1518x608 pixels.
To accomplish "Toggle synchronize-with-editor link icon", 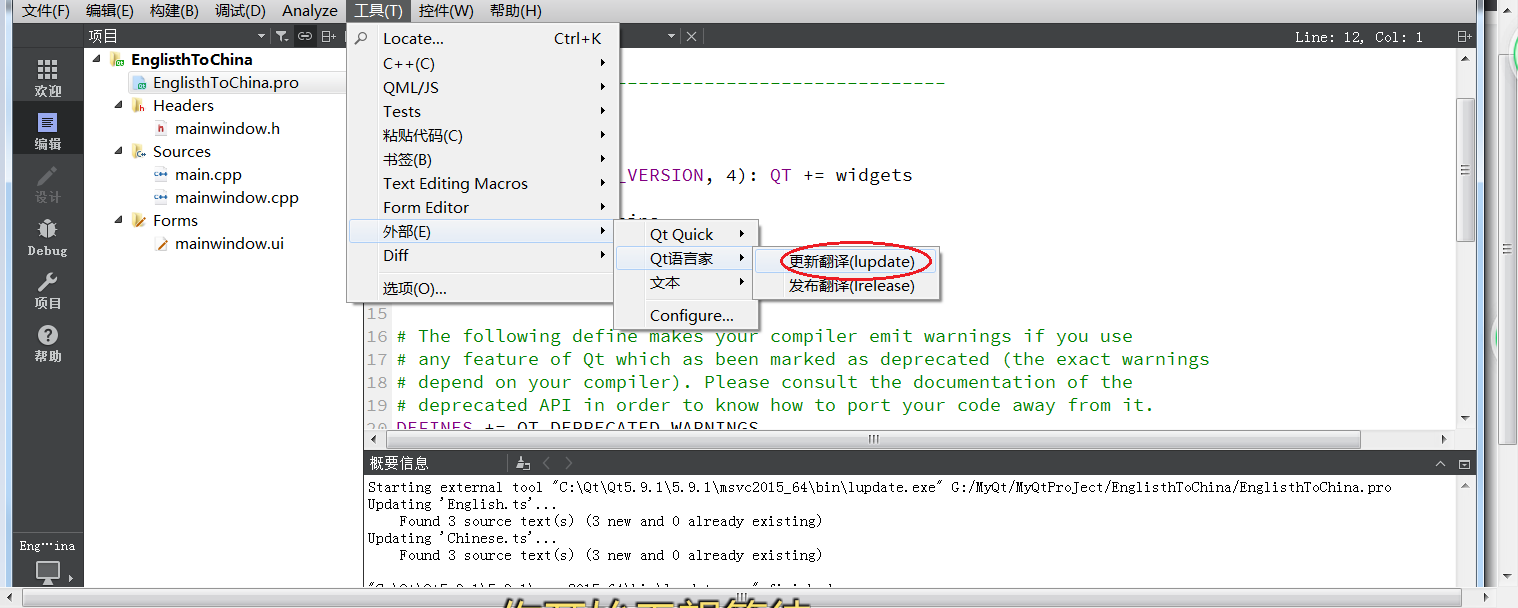I will click(305, 35).
